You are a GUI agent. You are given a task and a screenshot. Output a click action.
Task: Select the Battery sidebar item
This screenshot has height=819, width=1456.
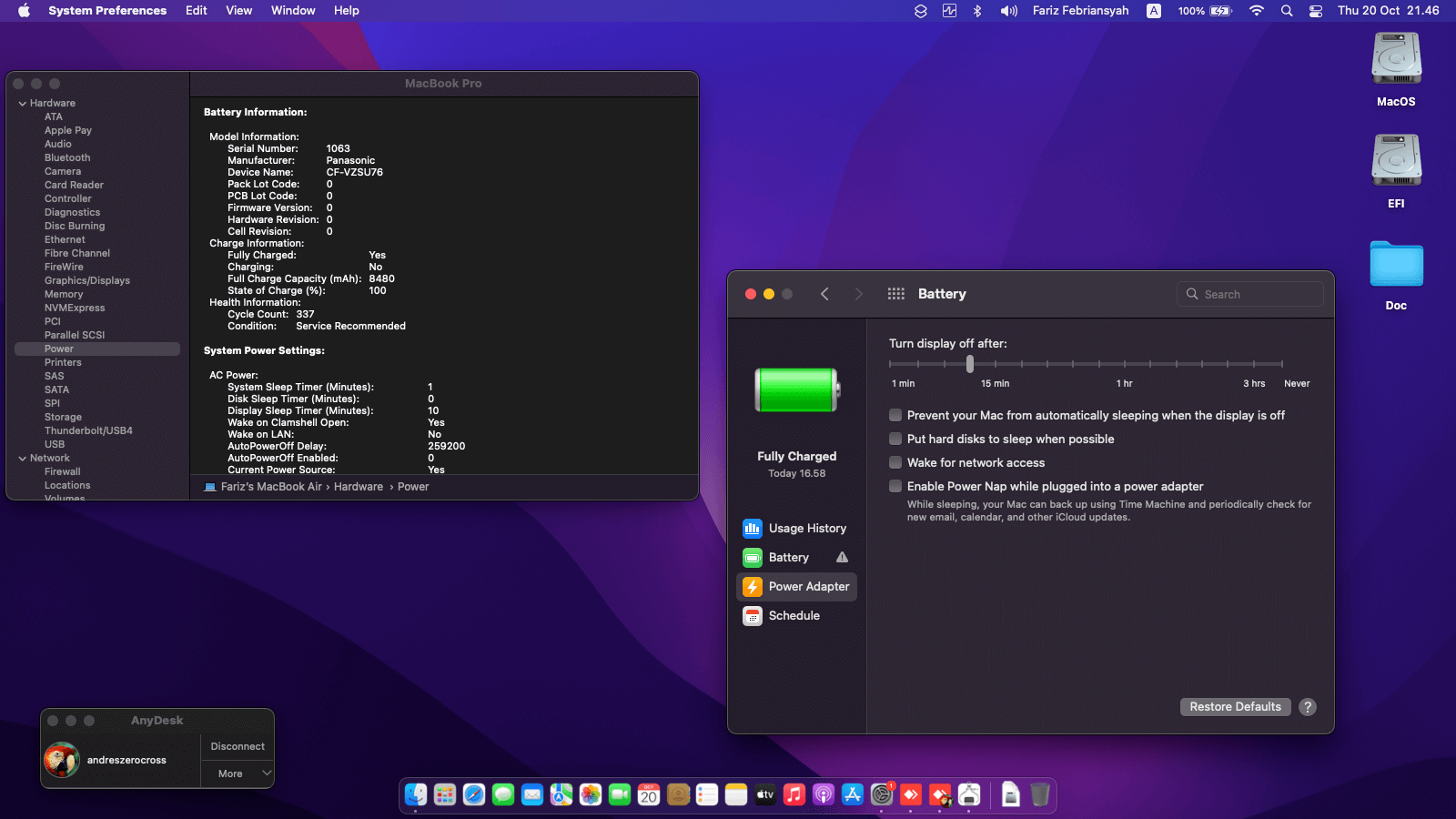click(x=788, y=557)
